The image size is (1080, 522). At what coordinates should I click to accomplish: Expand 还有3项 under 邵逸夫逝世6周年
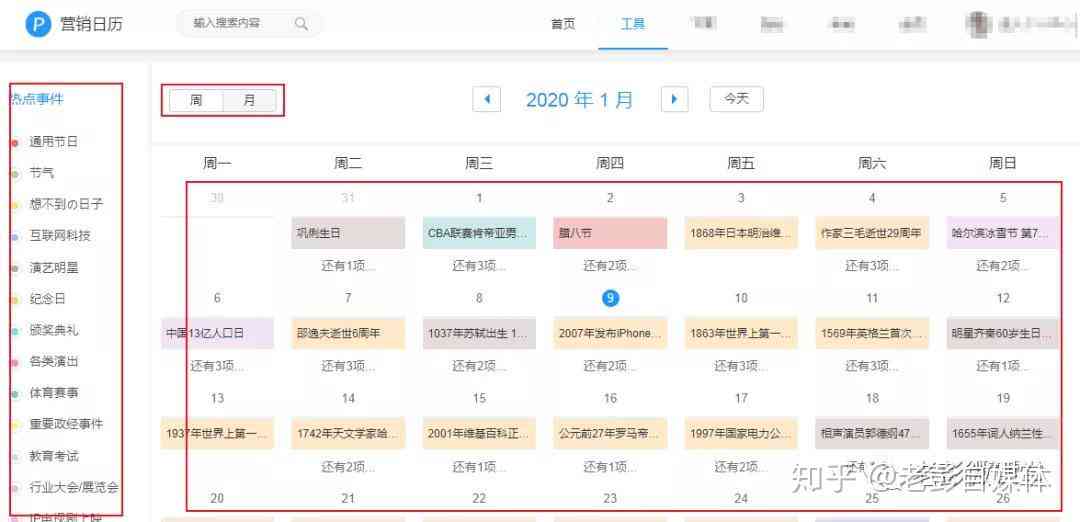pyautogui.click(x=348, y=366)
